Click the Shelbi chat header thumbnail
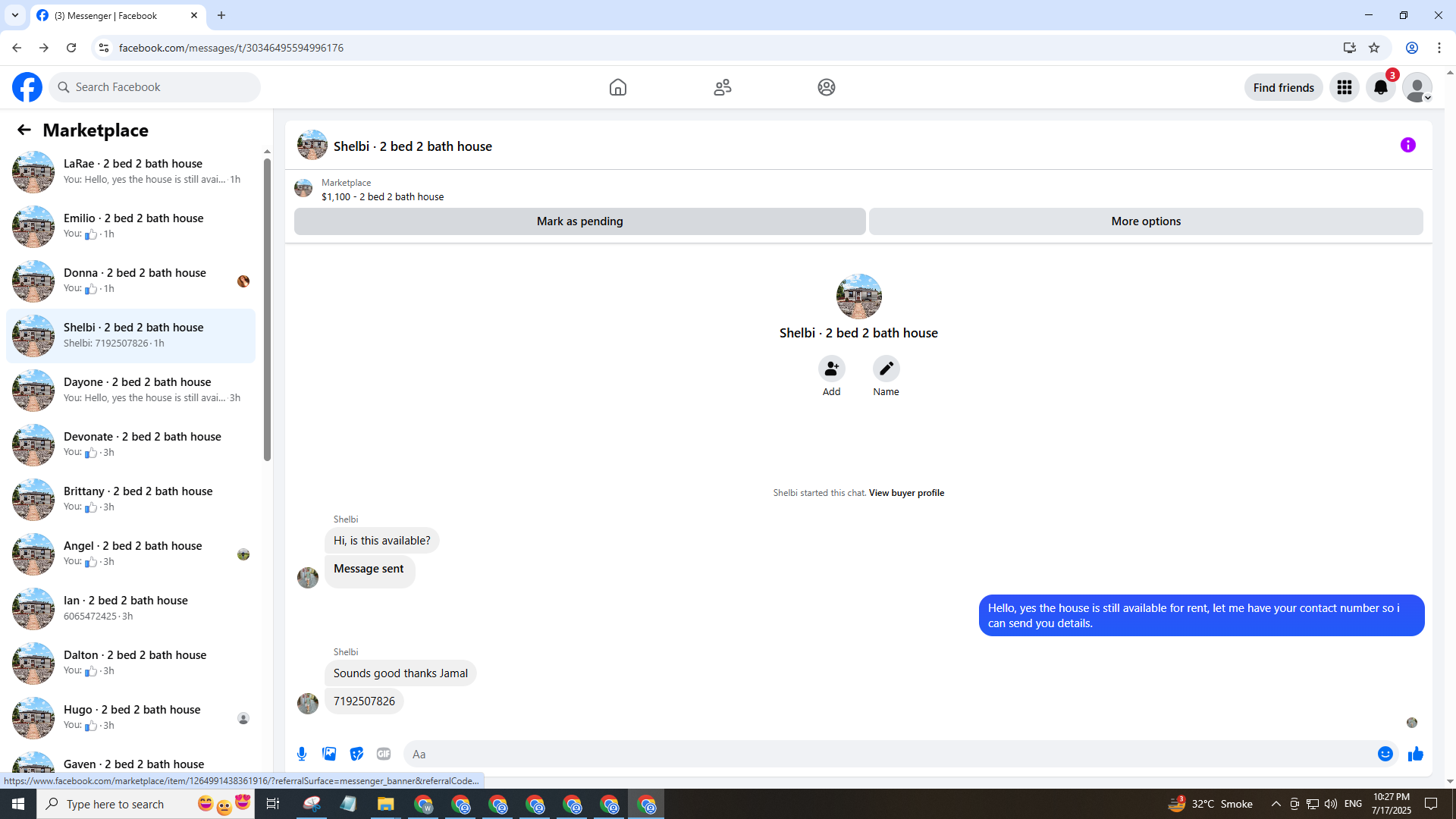Viewport: 1456px width, 819px height. 312,145
